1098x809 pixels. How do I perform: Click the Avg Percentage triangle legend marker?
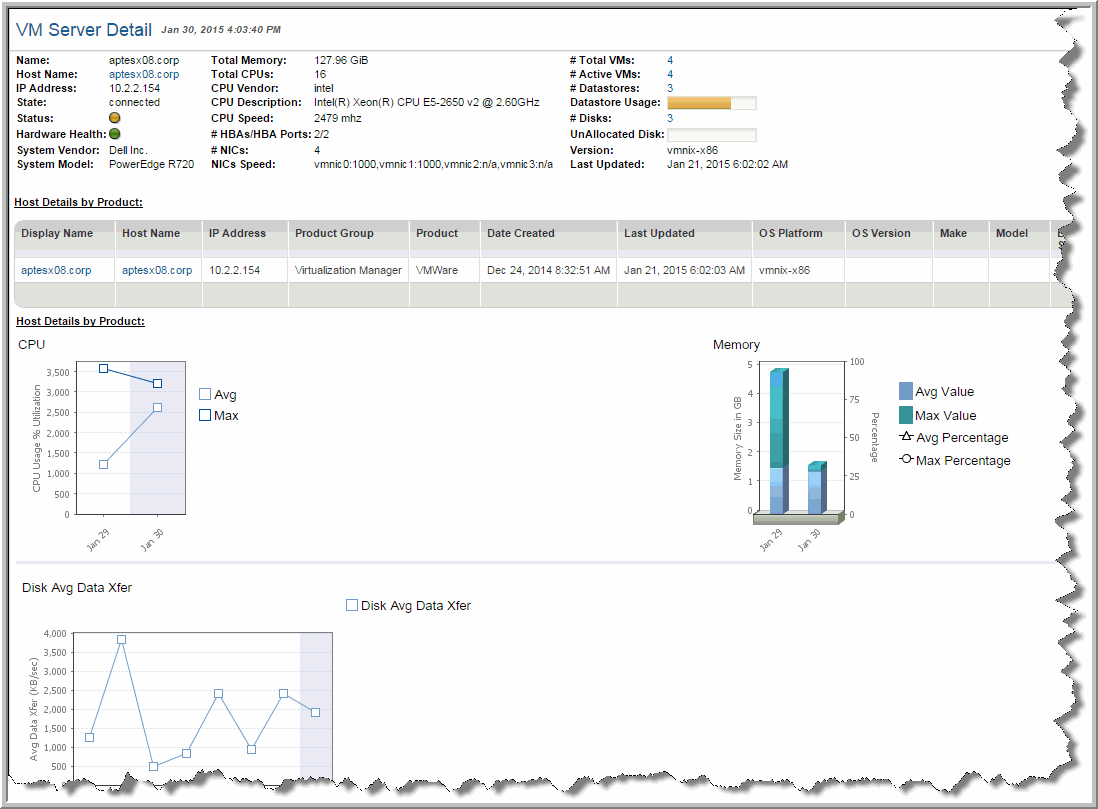906,437
